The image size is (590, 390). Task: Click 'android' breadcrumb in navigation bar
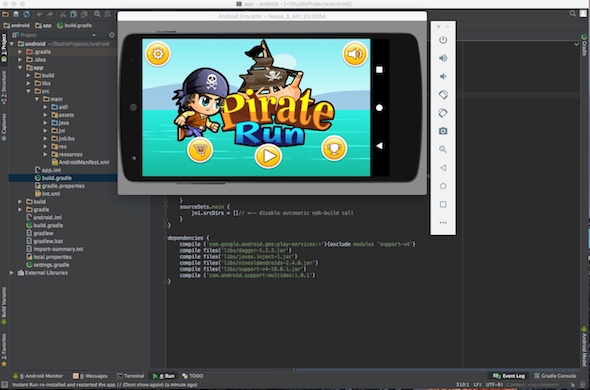tap(16, 25)
